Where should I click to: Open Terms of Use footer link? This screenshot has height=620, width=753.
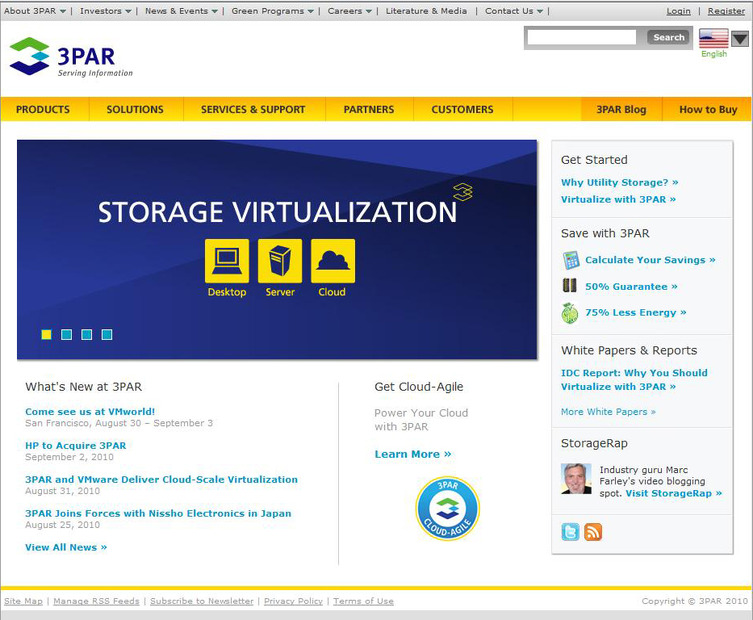coord(364,601)
